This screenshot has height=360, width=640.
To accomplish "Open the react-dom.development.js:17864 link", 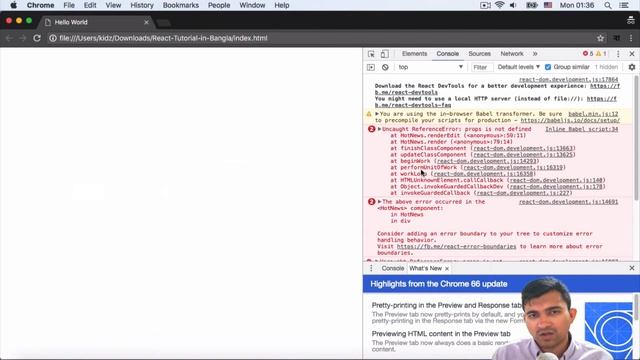I will point(568,80).
